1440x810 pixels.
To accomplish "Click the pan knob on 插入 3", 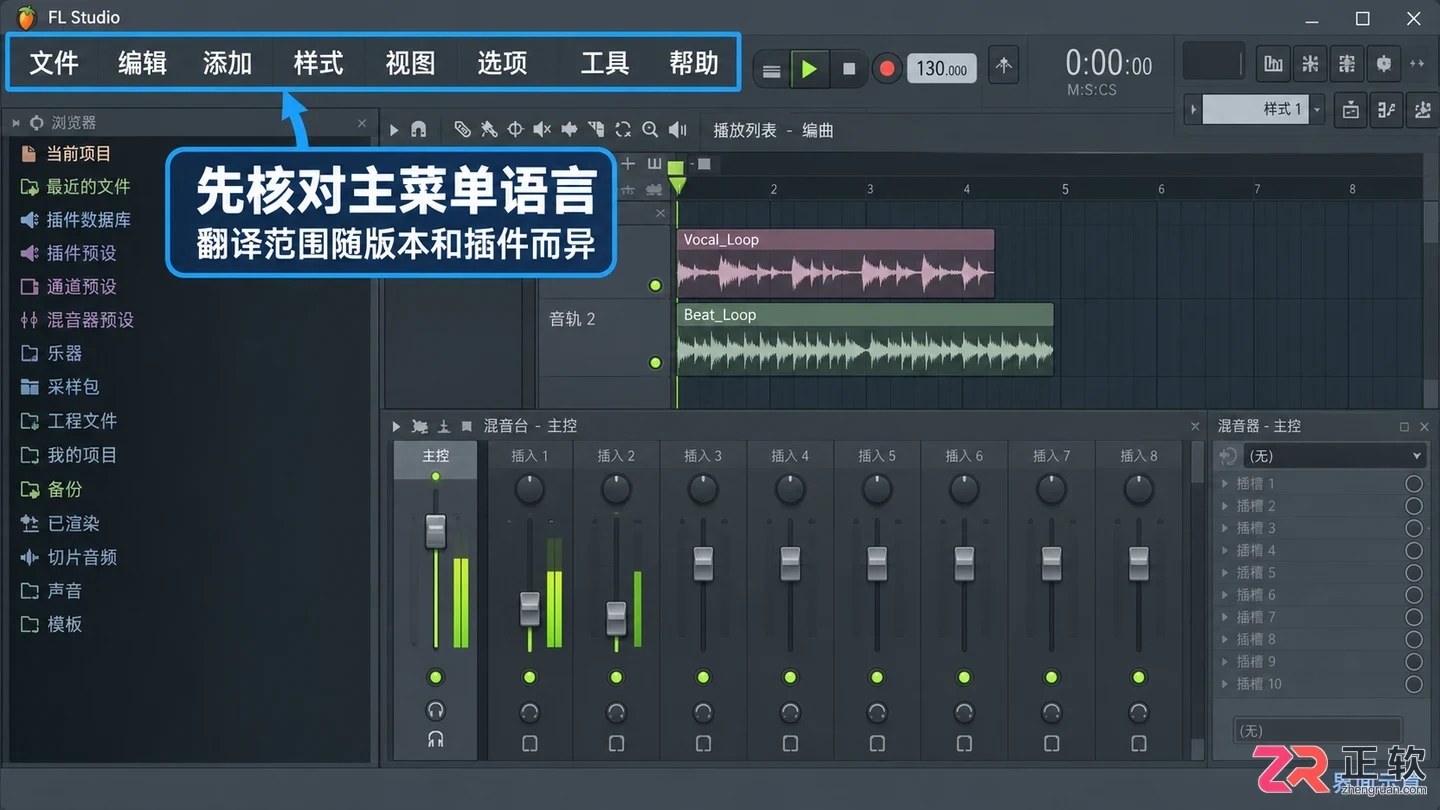I will click(x=703, y=490).
